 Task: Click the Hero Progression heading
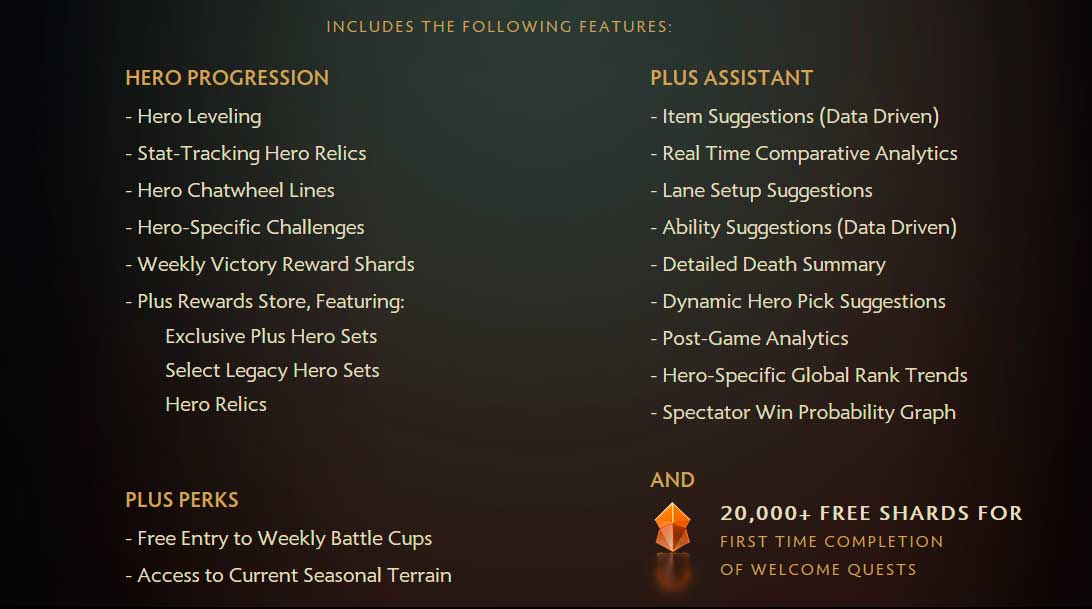pos(227,78)
